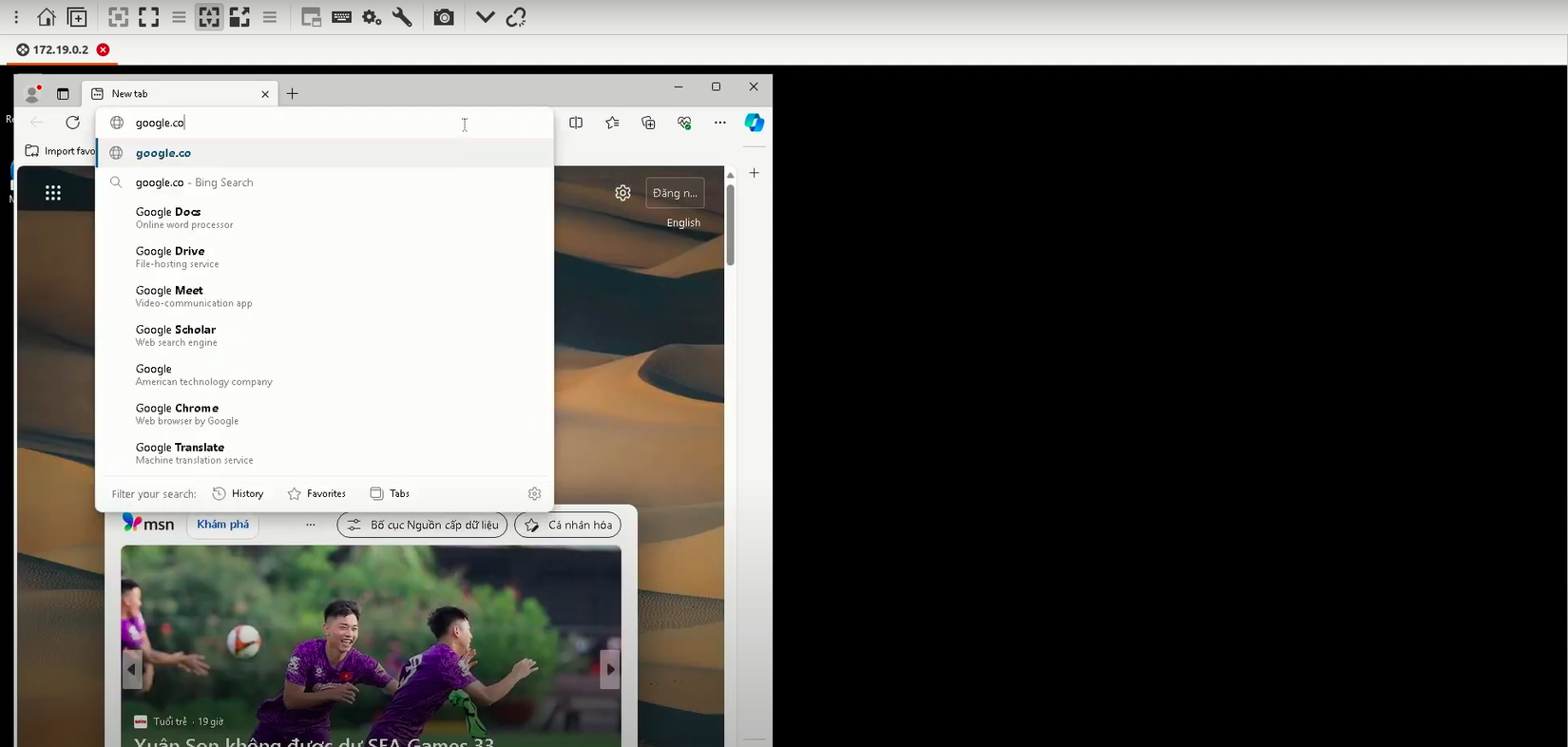Open Edge Settings and more menu
1568x747 pixels.
point(720,123)
